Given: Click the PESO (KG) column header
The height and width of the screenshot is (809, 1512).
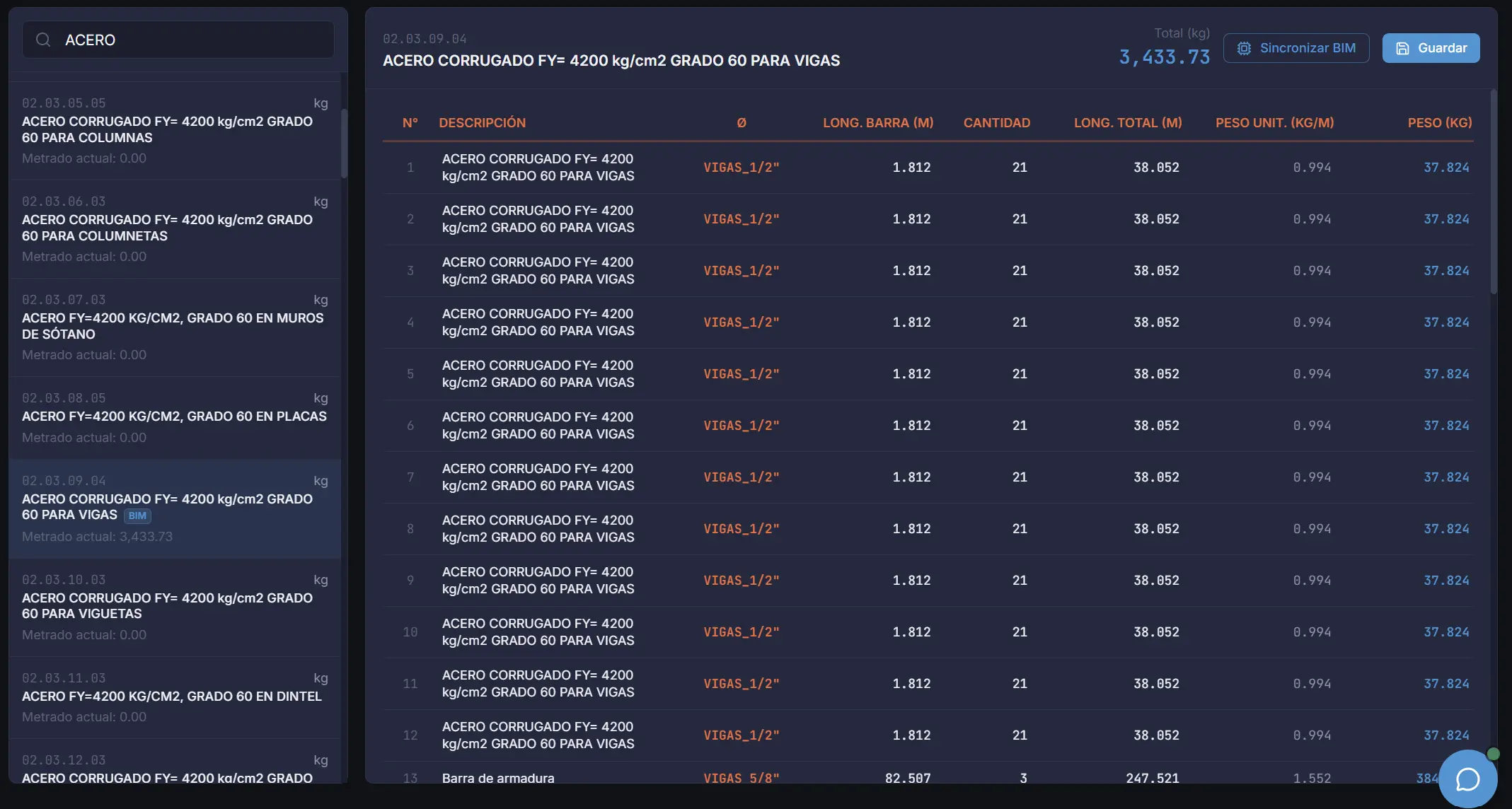Looking at the screenshot, I should [x=1440, y=122].
